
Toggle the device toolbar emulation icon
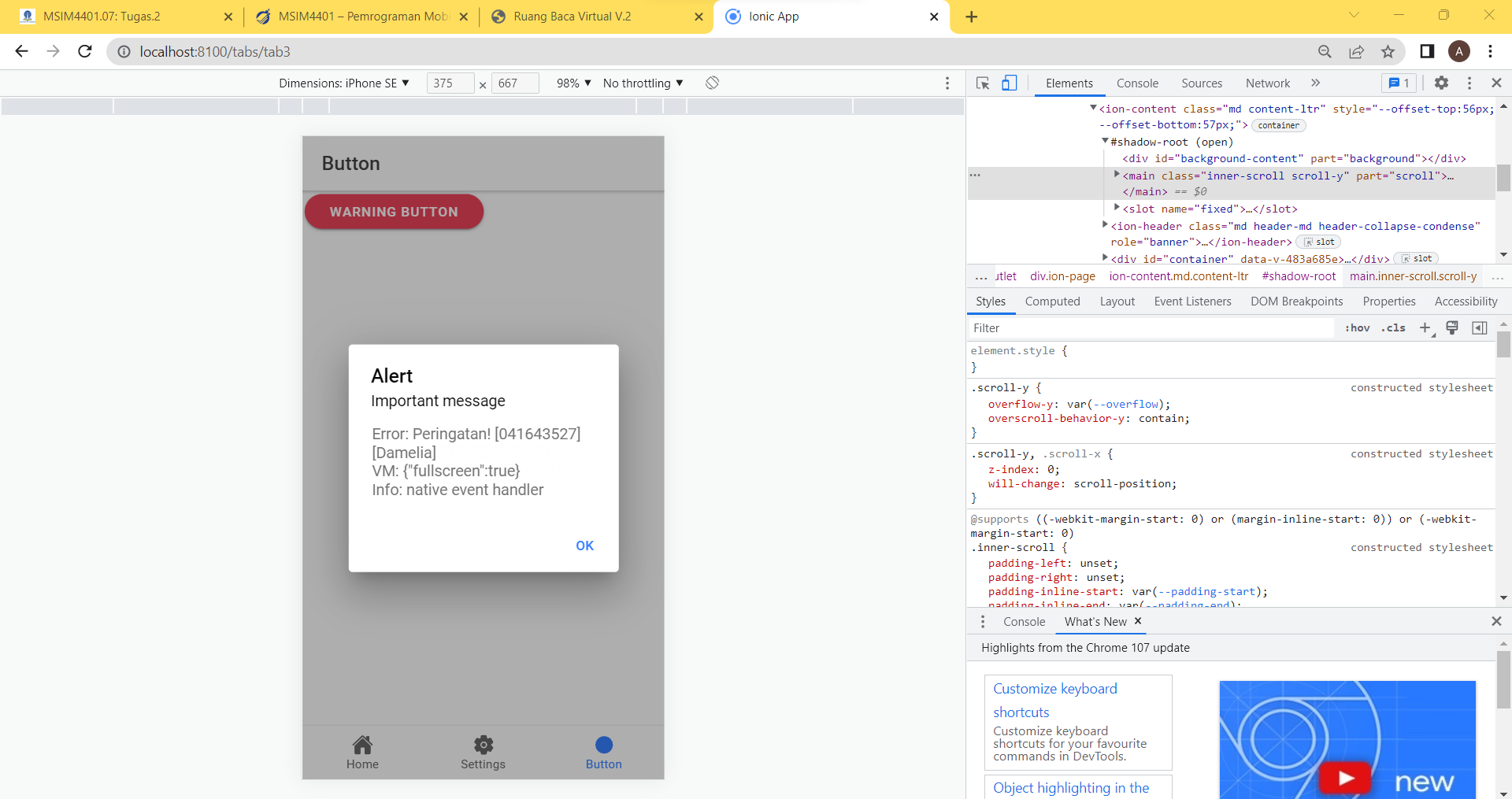coord(1010,83)
